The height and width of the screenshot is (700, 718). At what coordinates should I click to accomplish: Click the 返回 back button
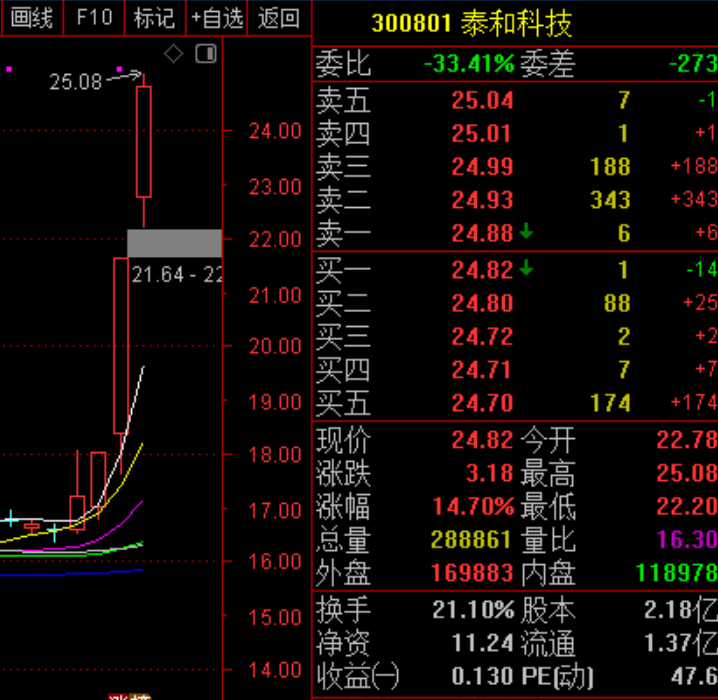coord(279,18)
